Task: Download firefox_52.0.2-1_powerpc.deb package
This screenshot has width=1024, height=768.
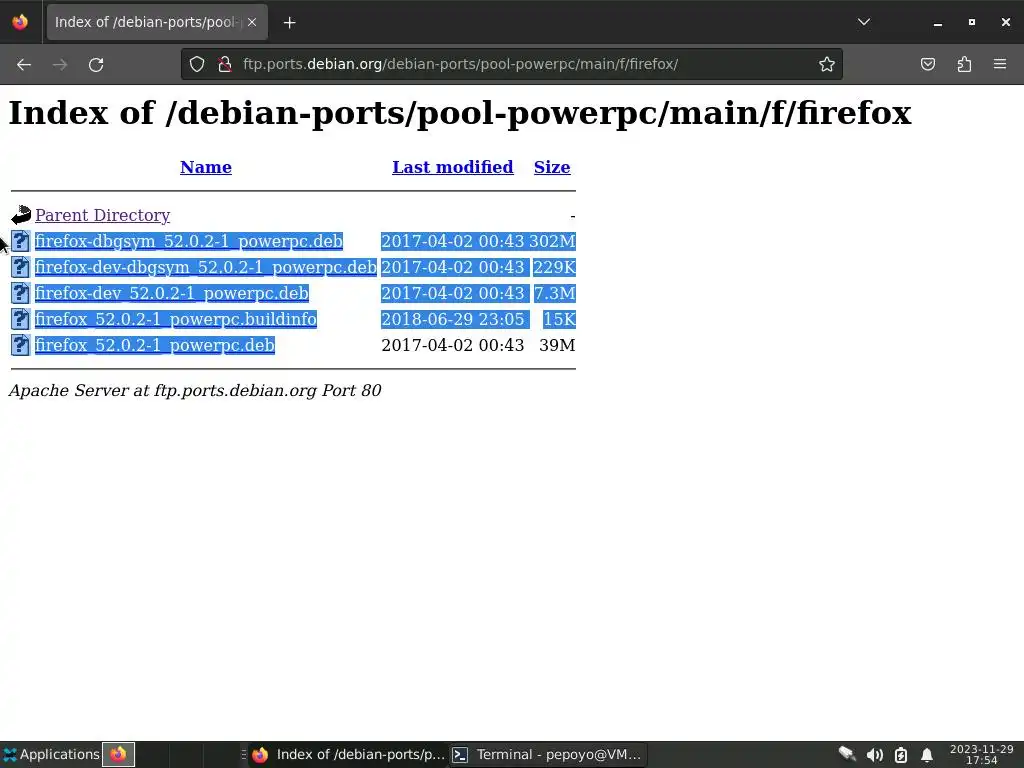Action: coord(155,345)
